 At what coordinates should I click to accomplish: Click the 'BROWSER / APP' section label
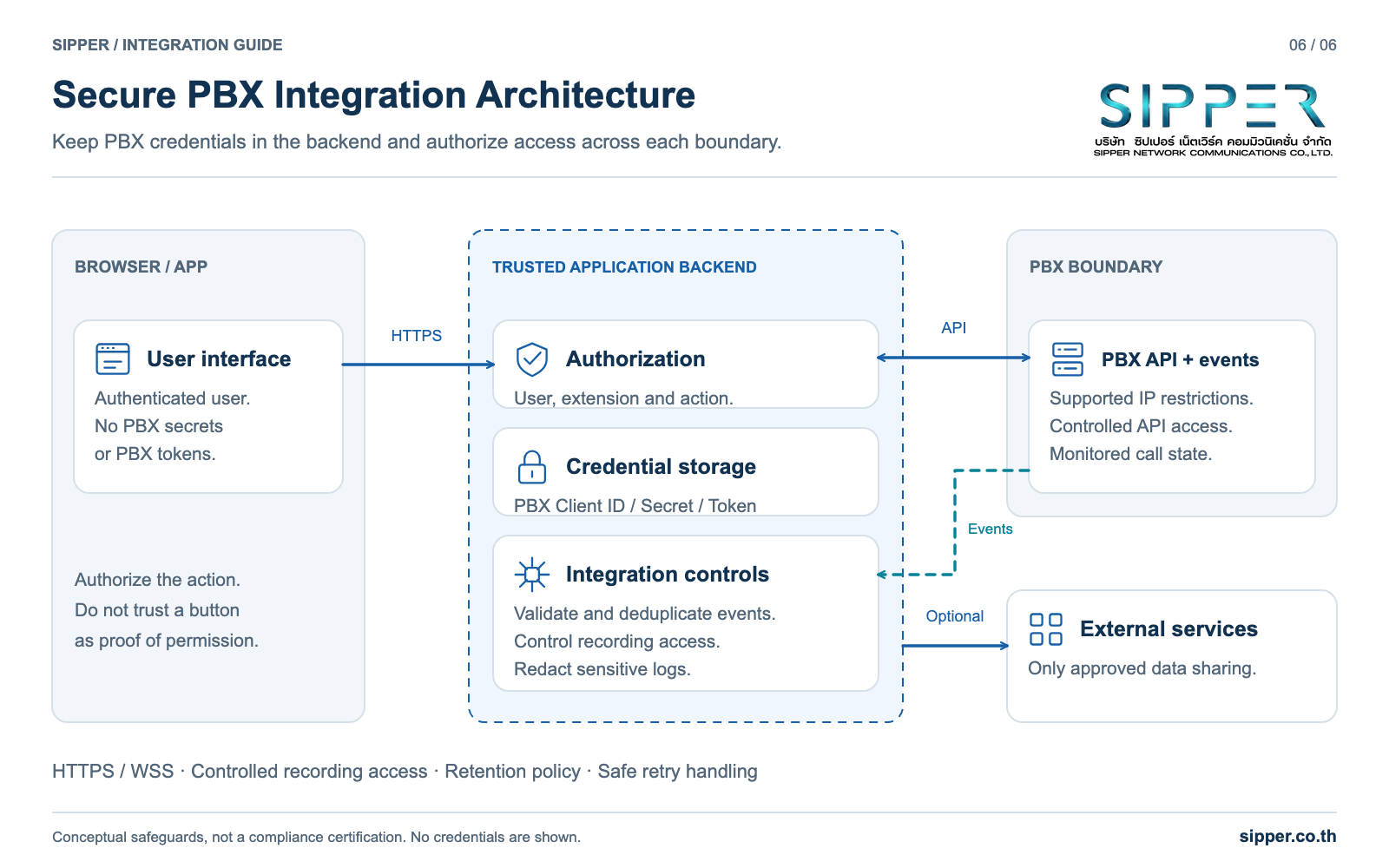(141, 267)
